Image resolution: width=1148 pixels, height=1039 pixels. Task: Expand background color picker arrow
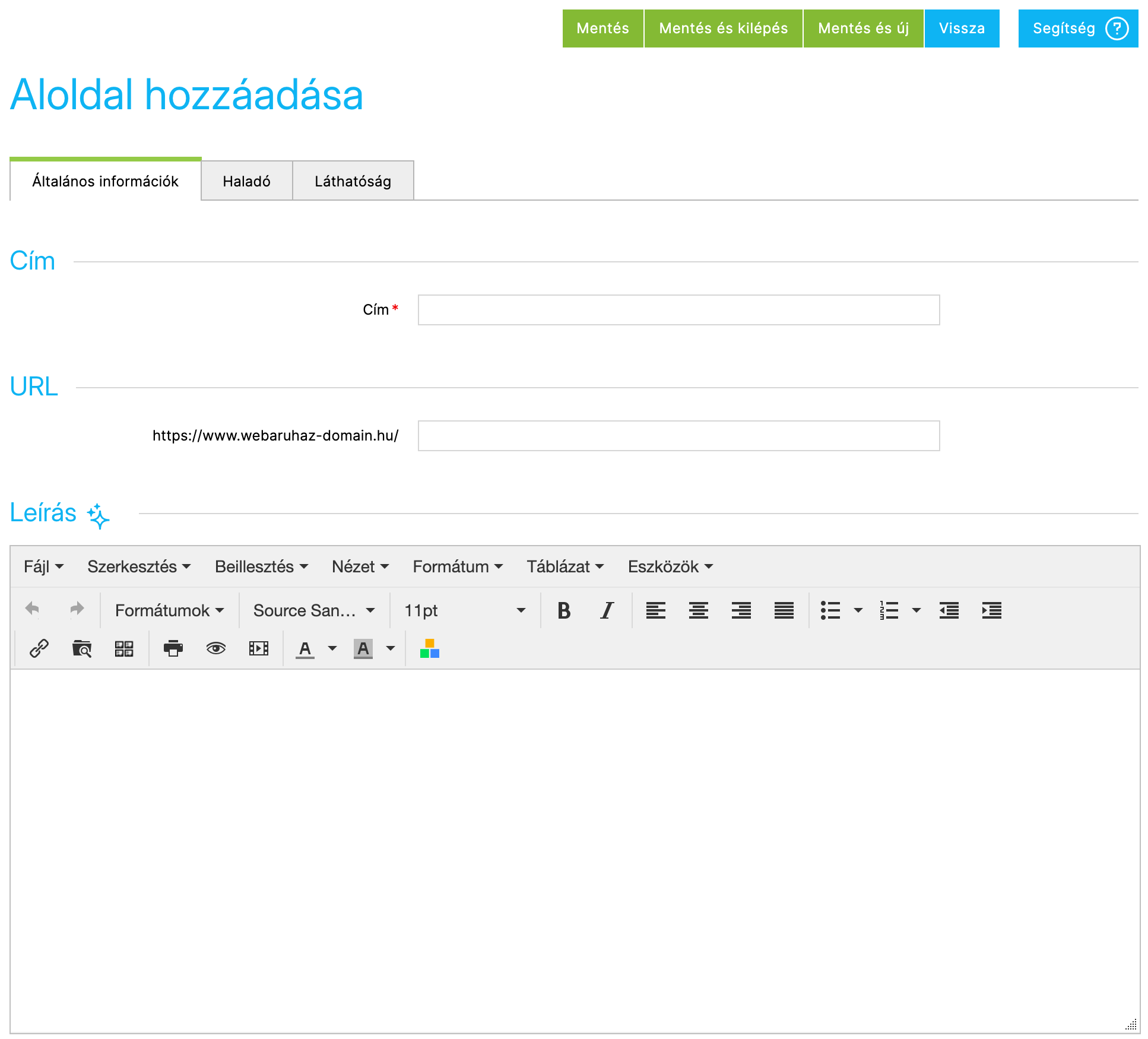391,648
